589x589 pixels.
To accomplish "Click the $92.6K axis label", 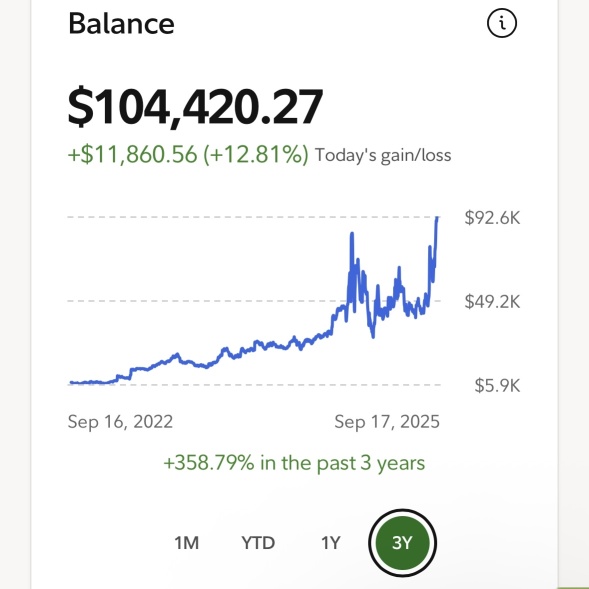I will point(492,217).
